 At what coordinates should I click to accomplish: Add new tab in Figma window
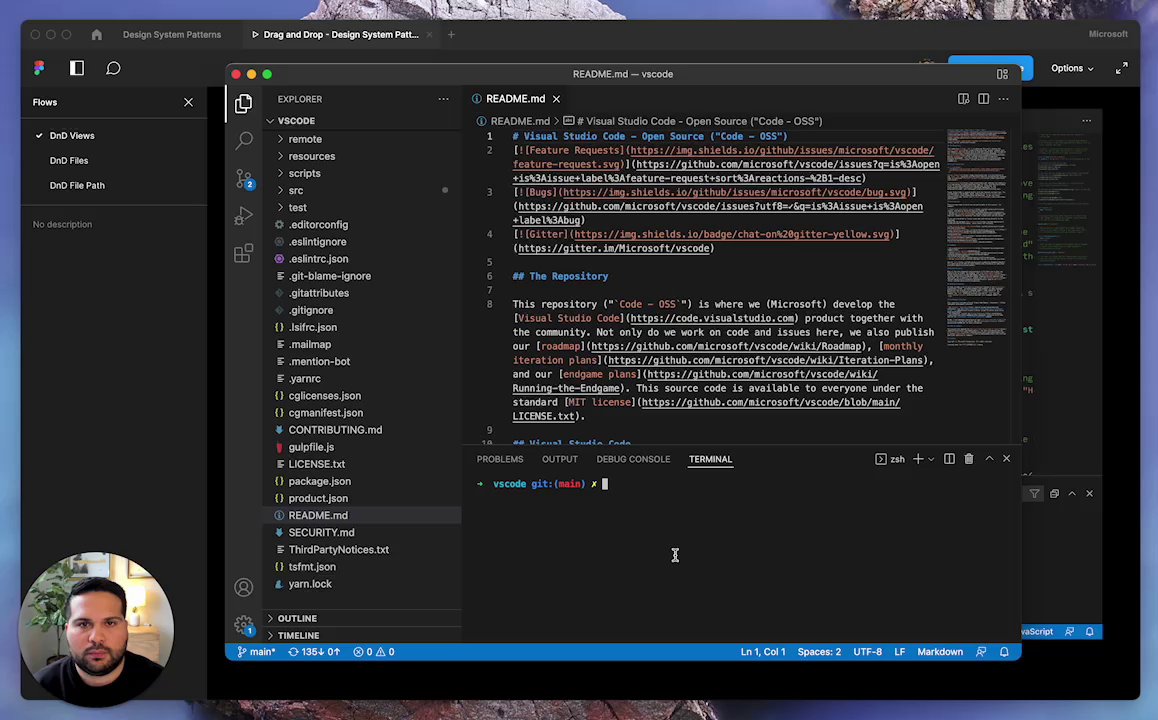click(x=451, y=35)
